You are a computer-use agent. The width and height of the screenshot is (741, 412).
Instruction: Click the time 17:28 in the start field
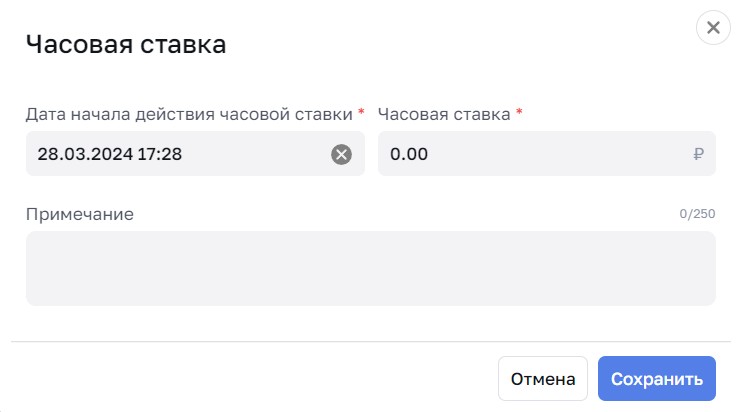160,154
